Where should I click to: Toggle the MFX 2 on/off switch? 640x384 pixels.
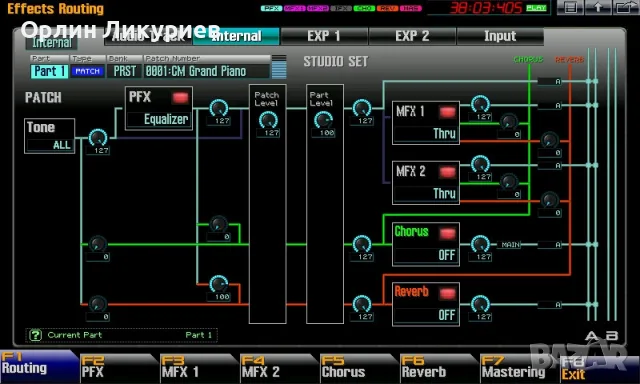click(447, 172)
